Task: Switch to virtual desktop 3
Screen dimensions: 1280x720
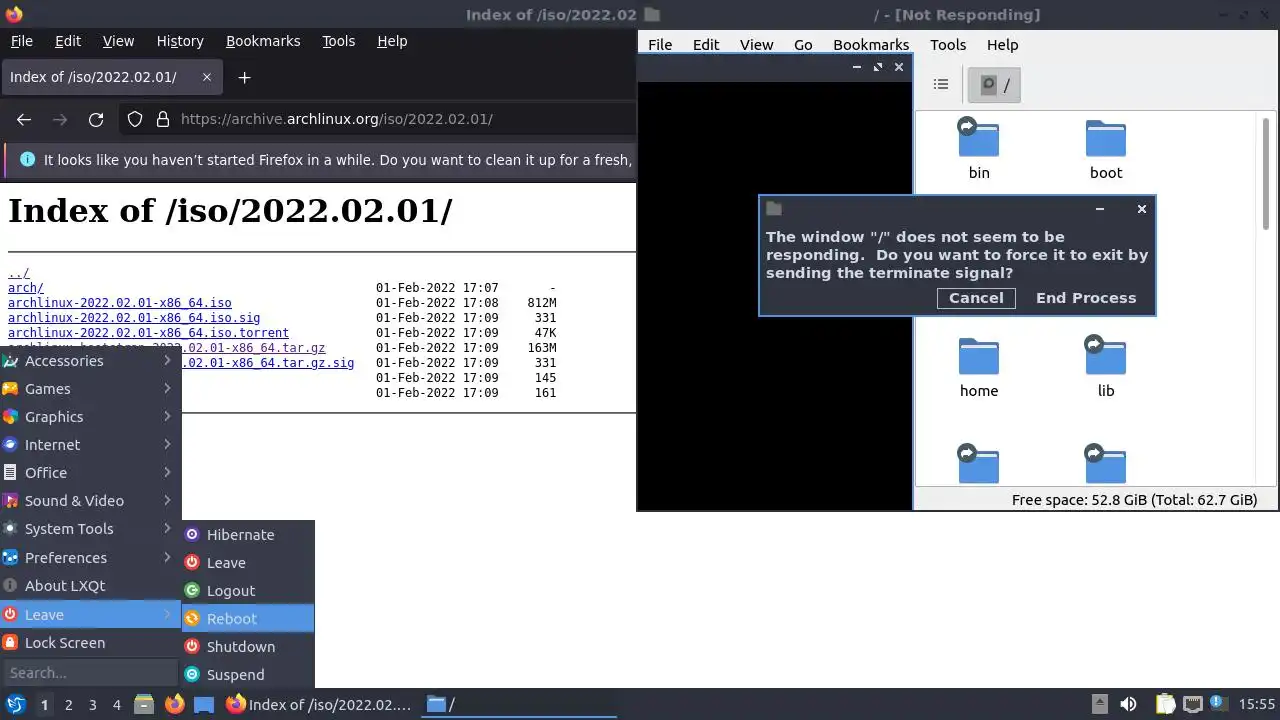Action: click(x=93, y=705)
